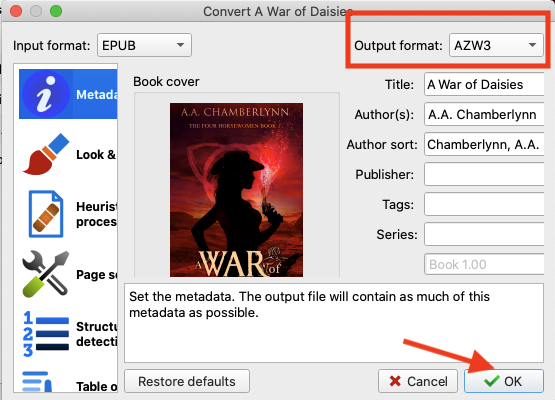Click the Convert A War of Daisies title
The image size is (555, 400).
(x=278, y=11)
